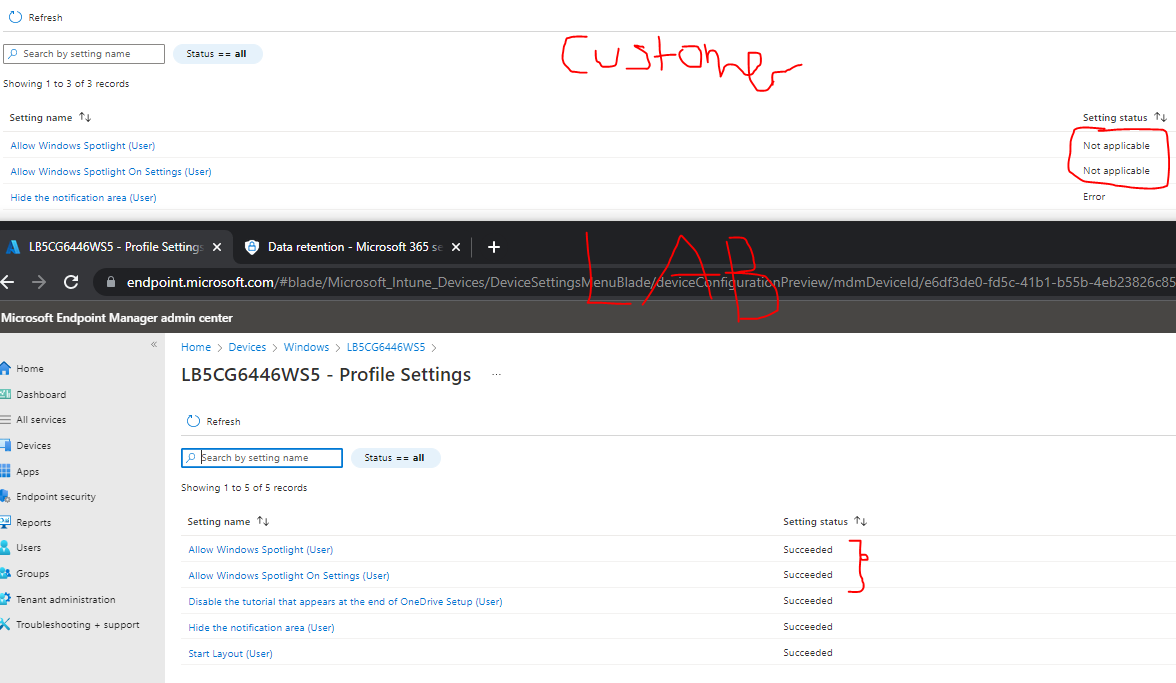Focus LAB search by setting name field
Viewport: 1176px width, 683px height.
(x=262, y=458)
